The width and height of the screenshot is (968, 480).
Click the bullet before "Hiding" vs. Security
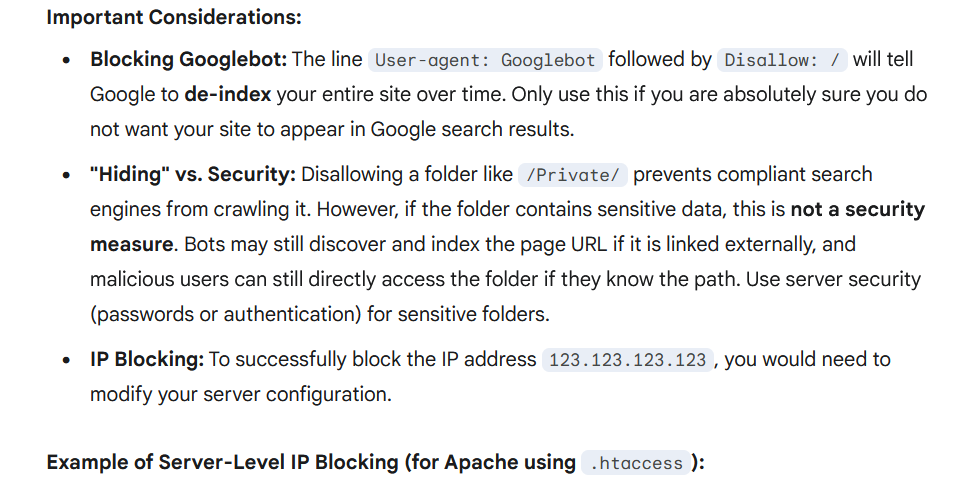point(66,175)
